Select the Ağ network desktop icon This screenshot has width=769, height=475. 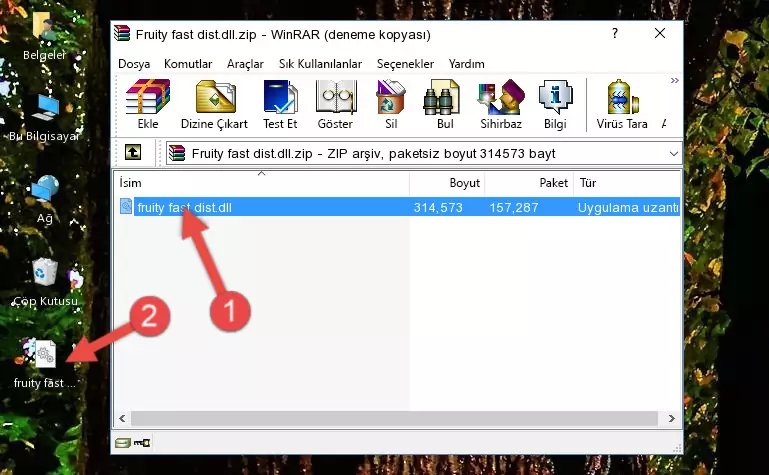tap(45, 200)
